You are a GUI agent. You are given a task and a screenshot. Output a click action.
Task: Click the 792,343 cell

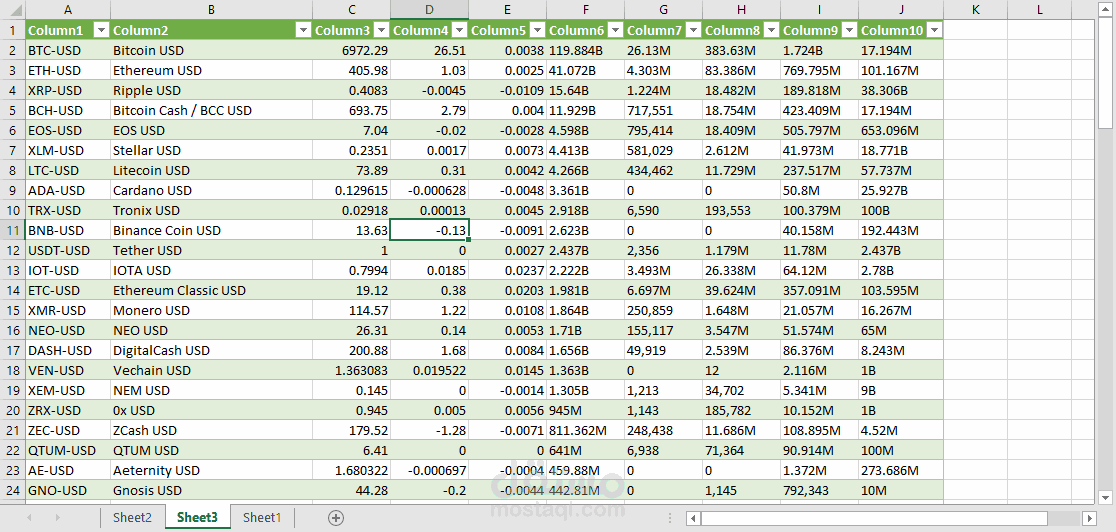820,490
